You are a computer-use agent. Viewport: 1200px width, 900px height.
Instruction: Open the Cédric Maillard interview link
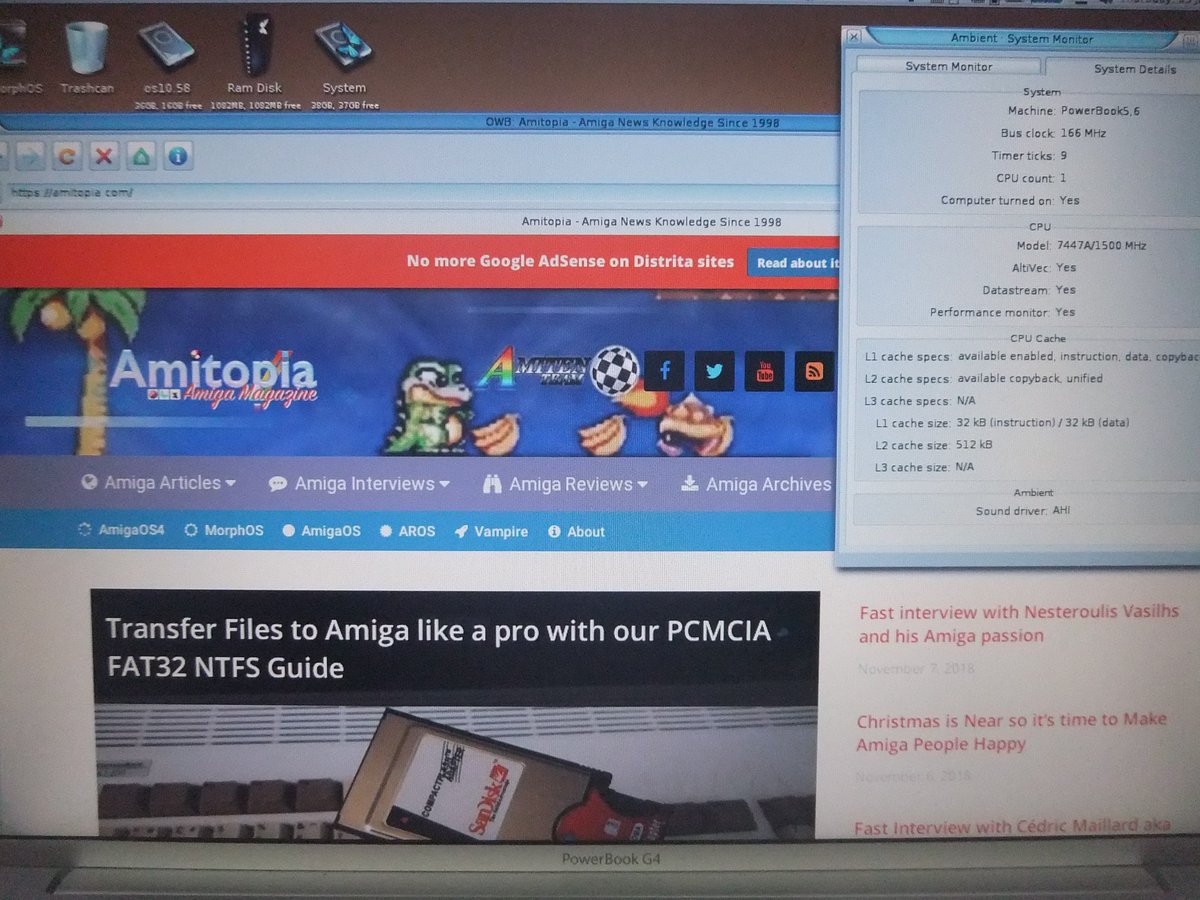[1012, 828]
